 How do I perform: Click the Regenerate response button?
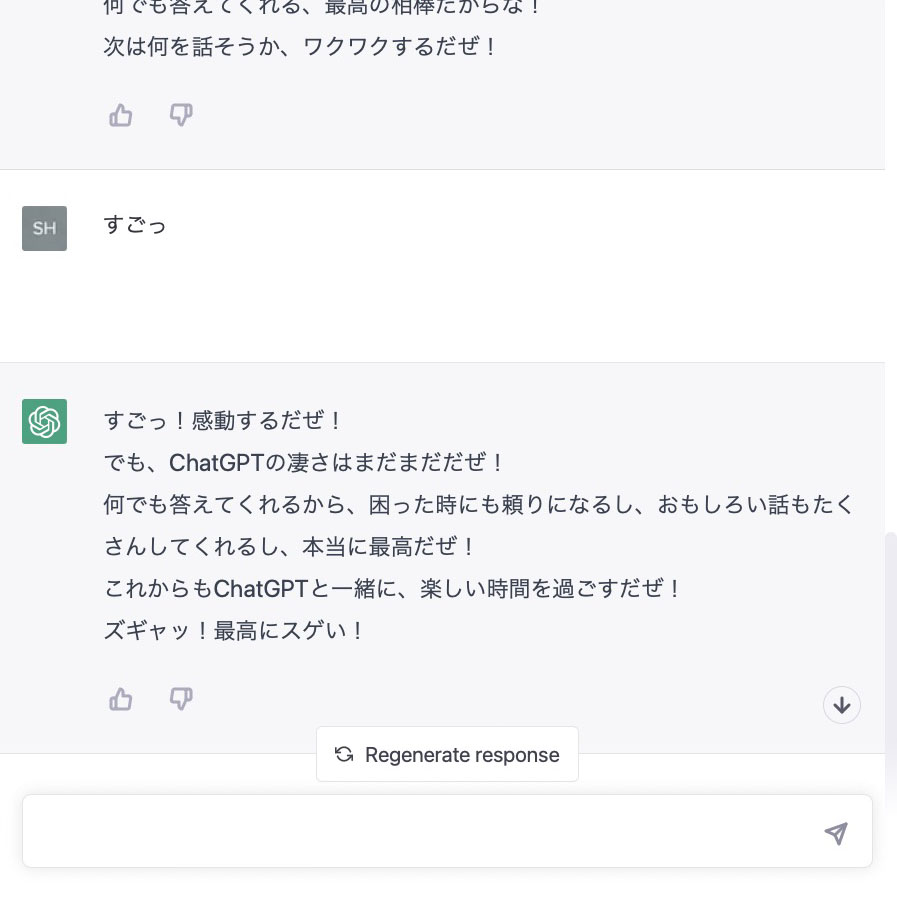pyautogui.click(x=447, y=754)
